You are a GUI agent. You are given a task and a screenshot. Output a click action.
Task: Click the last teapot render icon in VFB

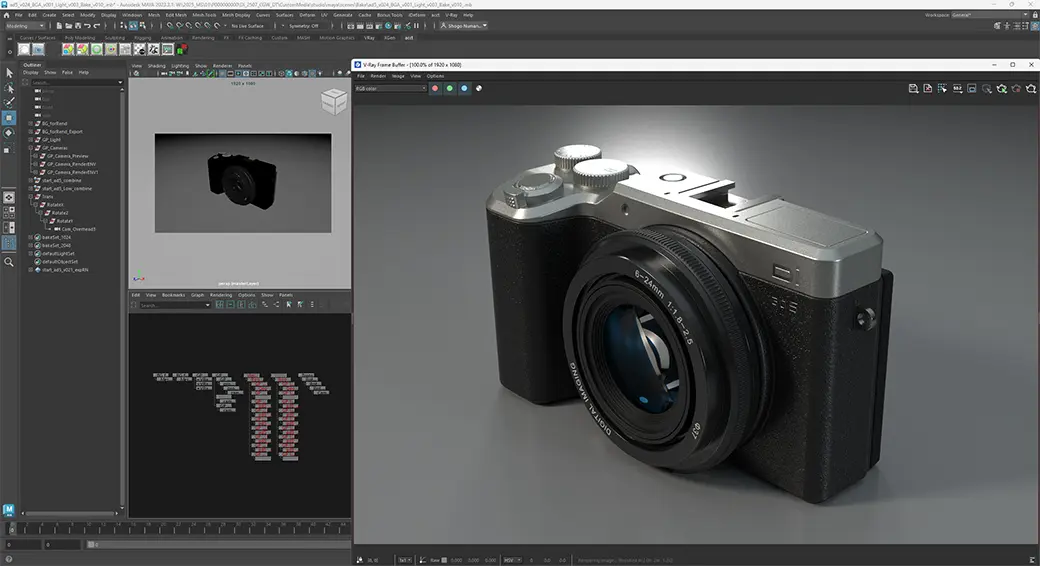tap(1031, 88)
